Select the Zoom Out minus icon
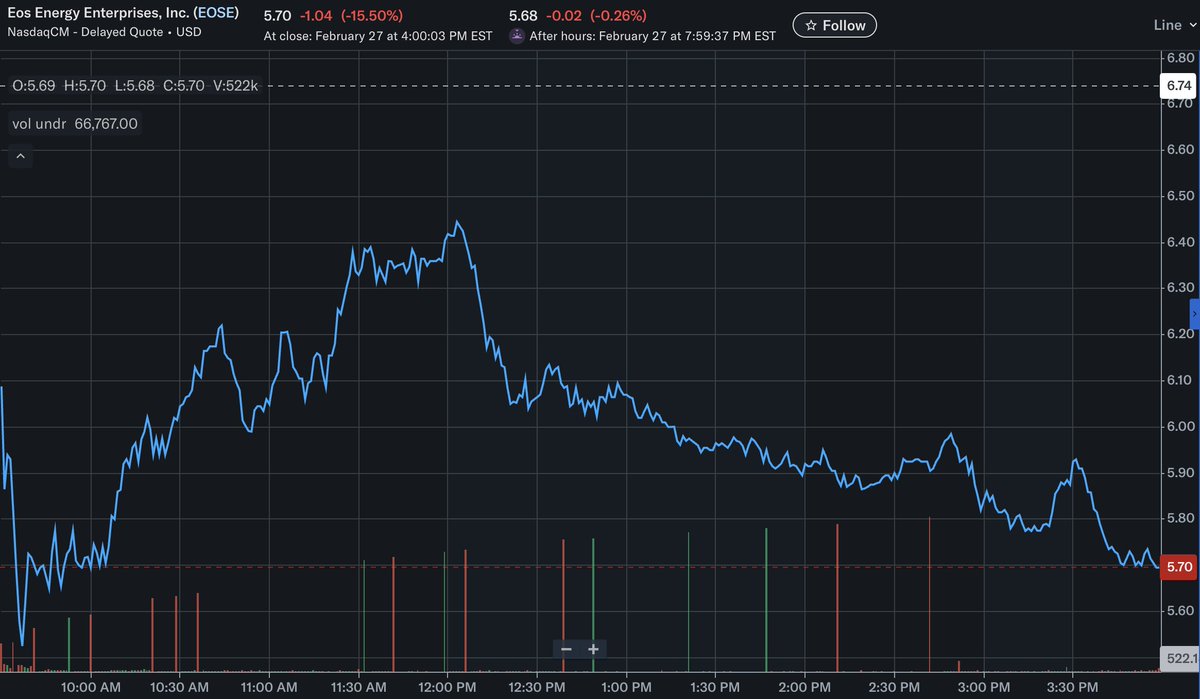 [x=566, y=649]
